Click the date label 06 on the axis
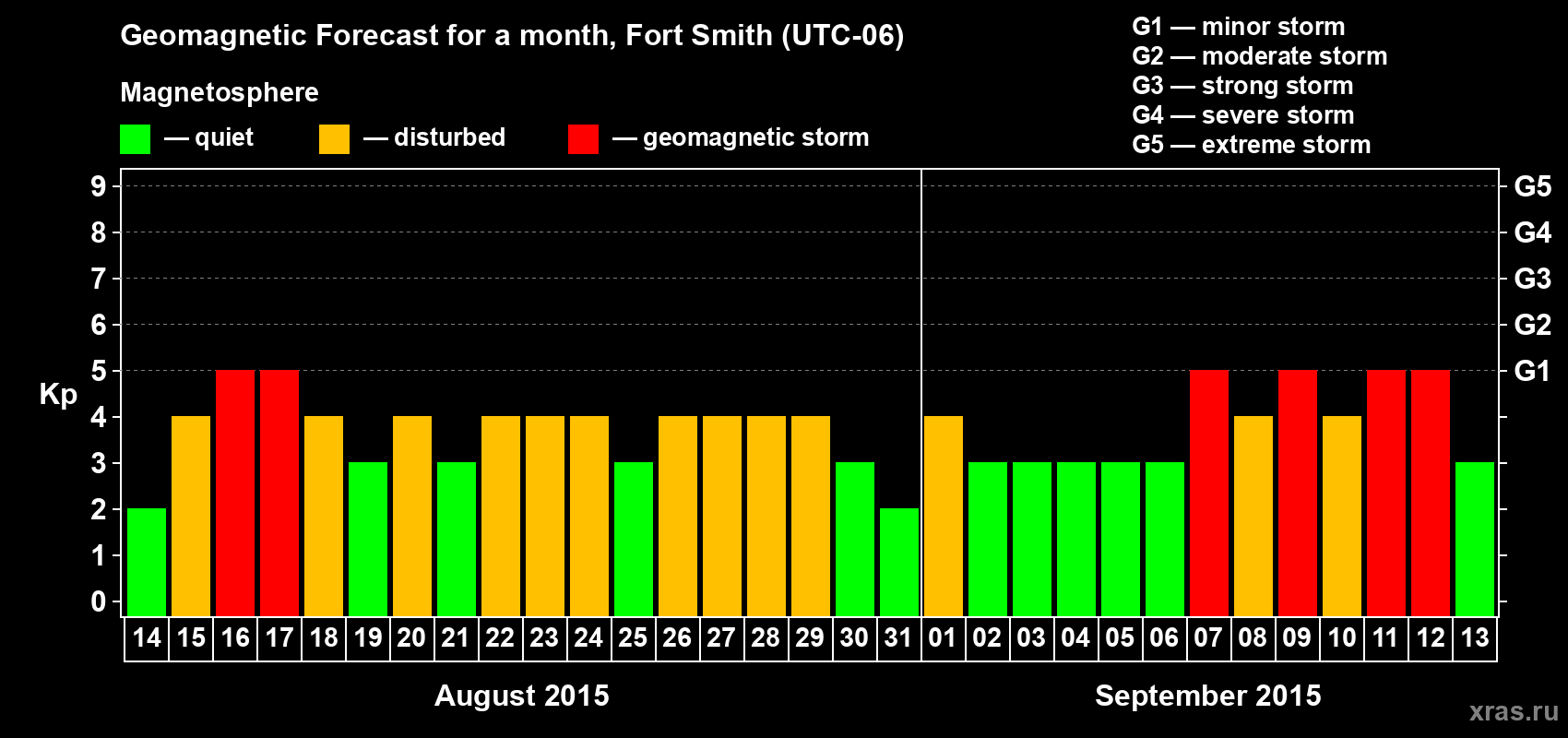 click(x=1165, y=638)
